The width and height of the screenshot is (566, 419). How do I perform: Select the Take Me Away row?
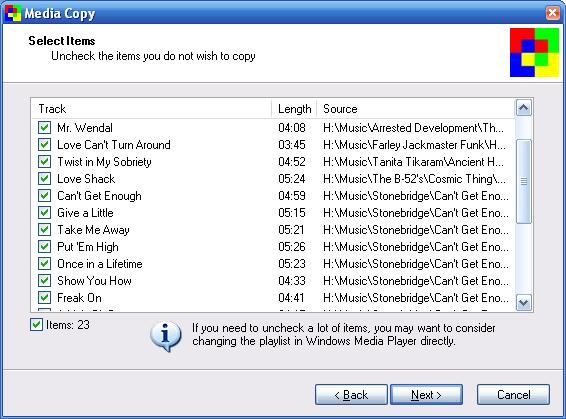click(273, 230)
